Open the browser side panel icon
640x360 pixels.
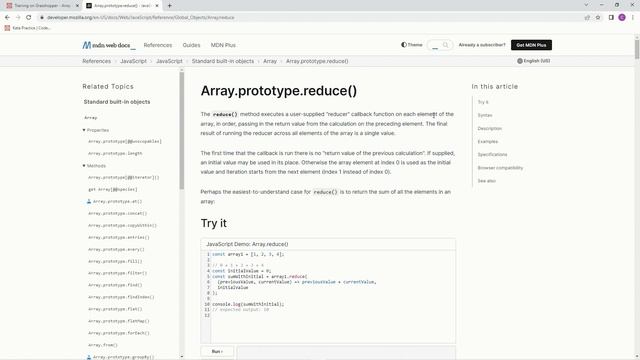click(x=611, y=18)
